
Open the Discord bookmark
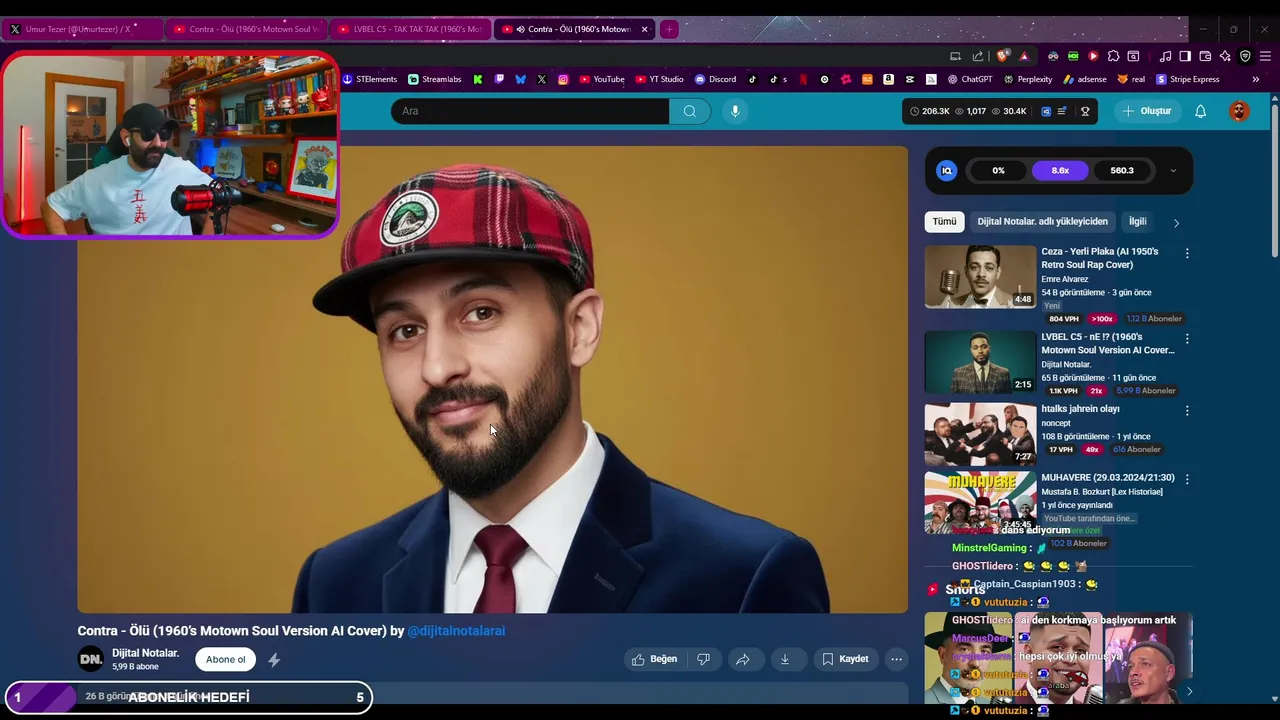[x=715, y=79]
